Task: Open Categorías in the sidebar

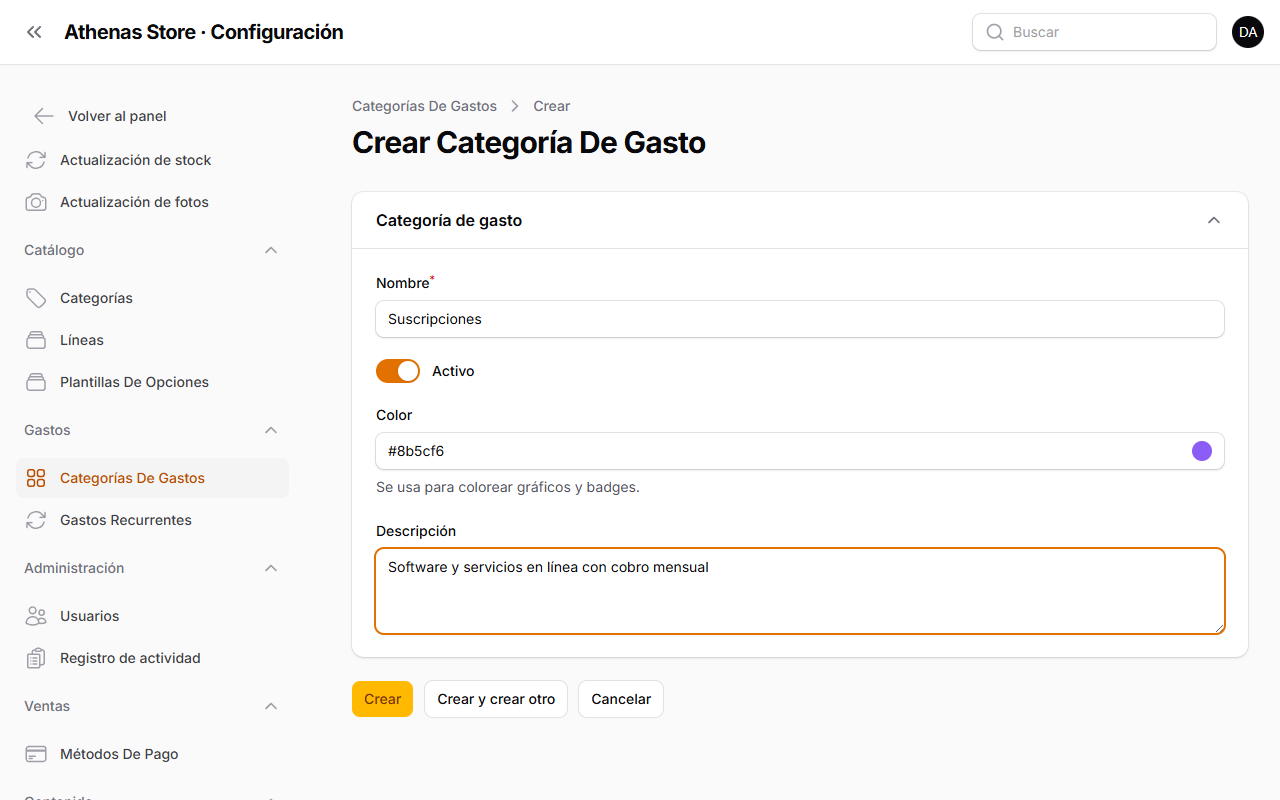Action: tap(152, 298)
